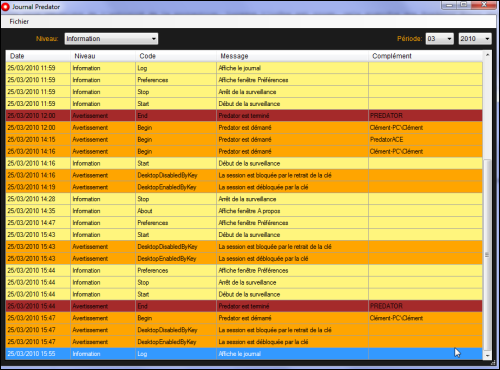
Task: Click "Arrêt de la surveillance" in the 11:59 row
Action: click(247, 92)
